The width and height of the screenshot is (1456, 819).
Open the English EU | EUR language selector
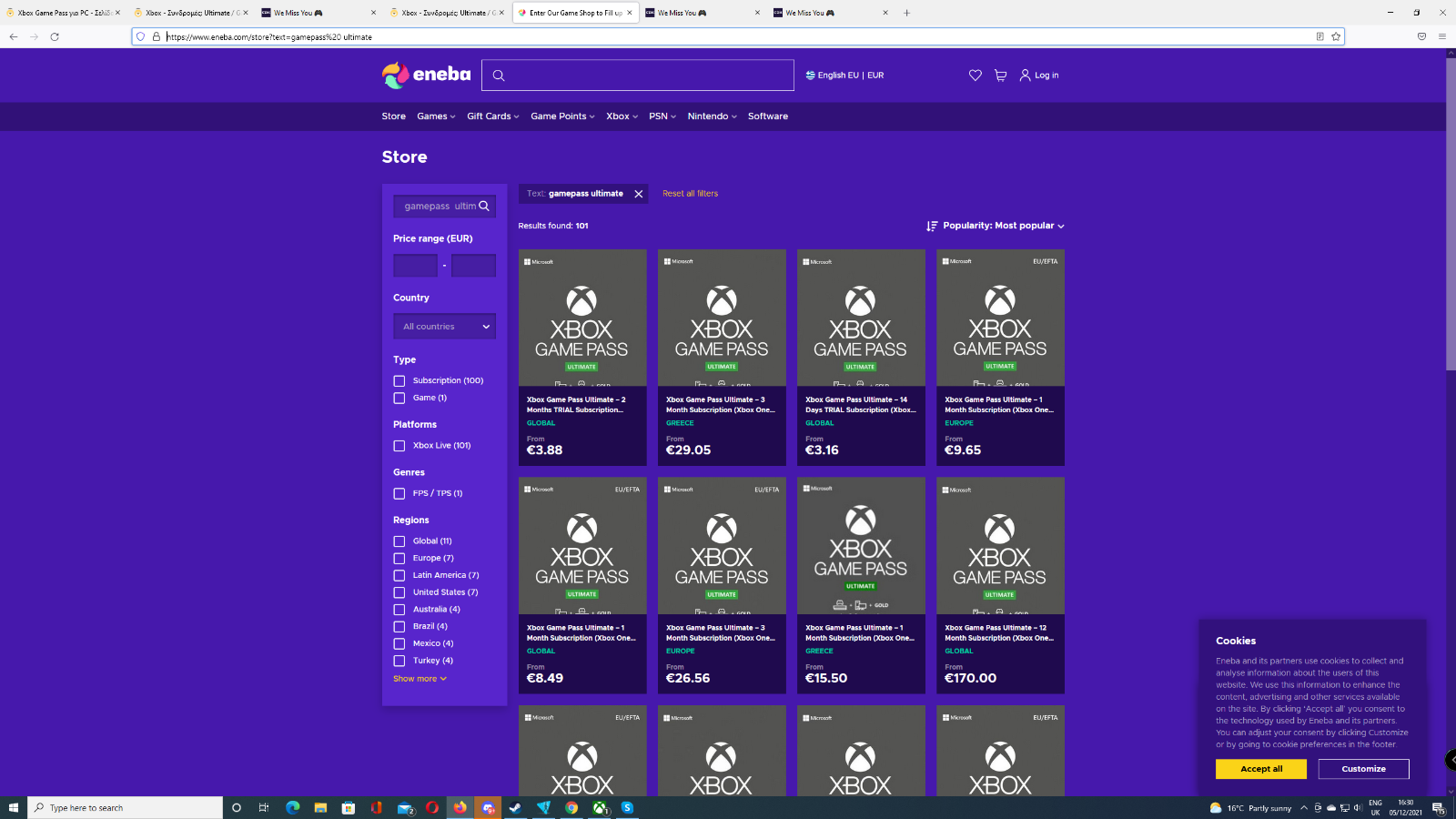point(844,76)
